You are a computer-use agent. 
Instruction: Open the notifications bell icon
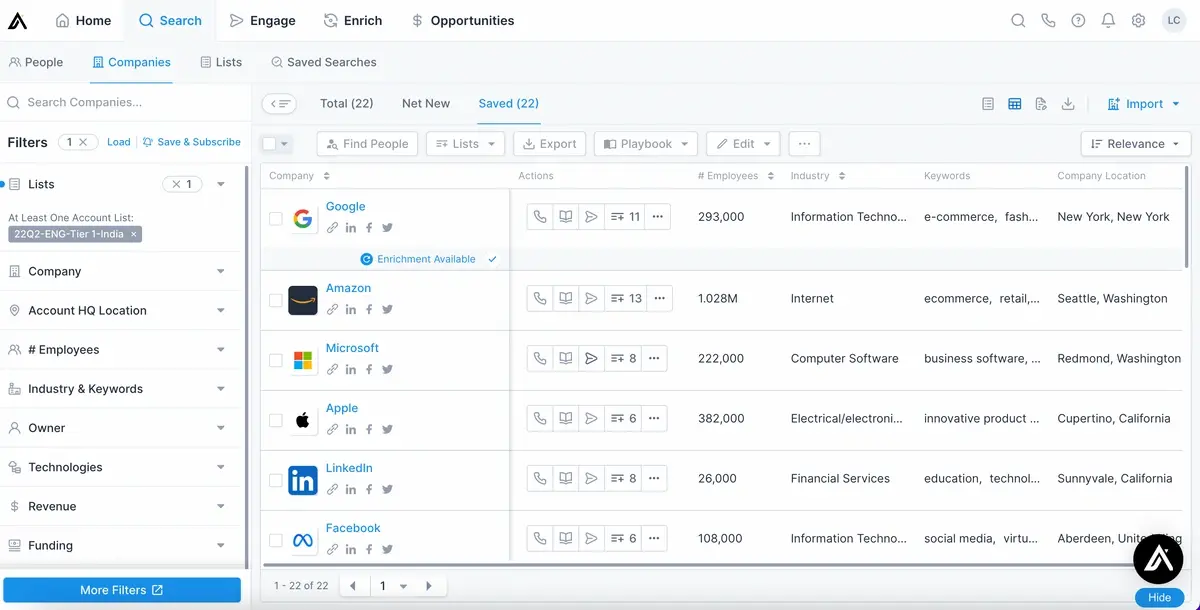[x=1108, y=21]
